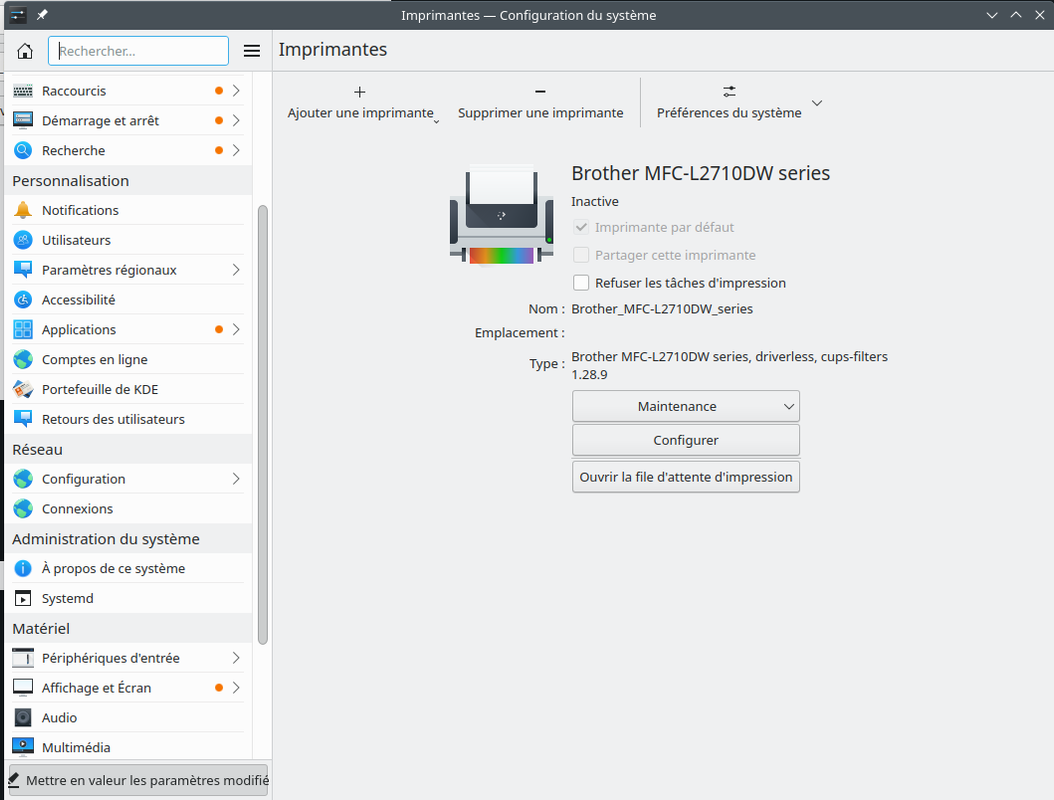Click the network Configuration globe icon
Viewport: 1054px width, 800px height.
click(x=23, y=479)
